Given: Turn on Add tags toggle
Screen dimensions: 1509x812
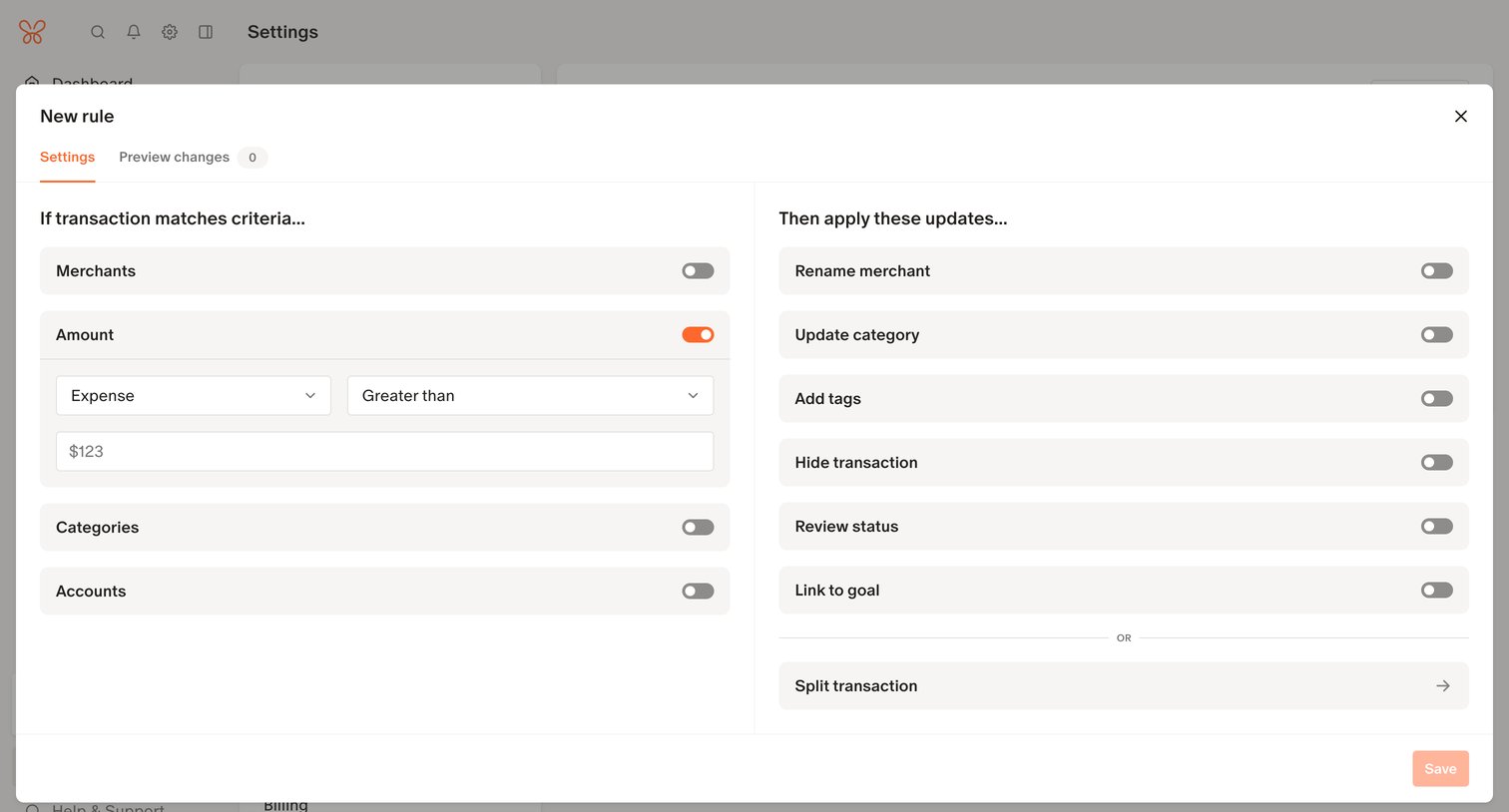Looking at the screenshot, I should pos(1437,399).
